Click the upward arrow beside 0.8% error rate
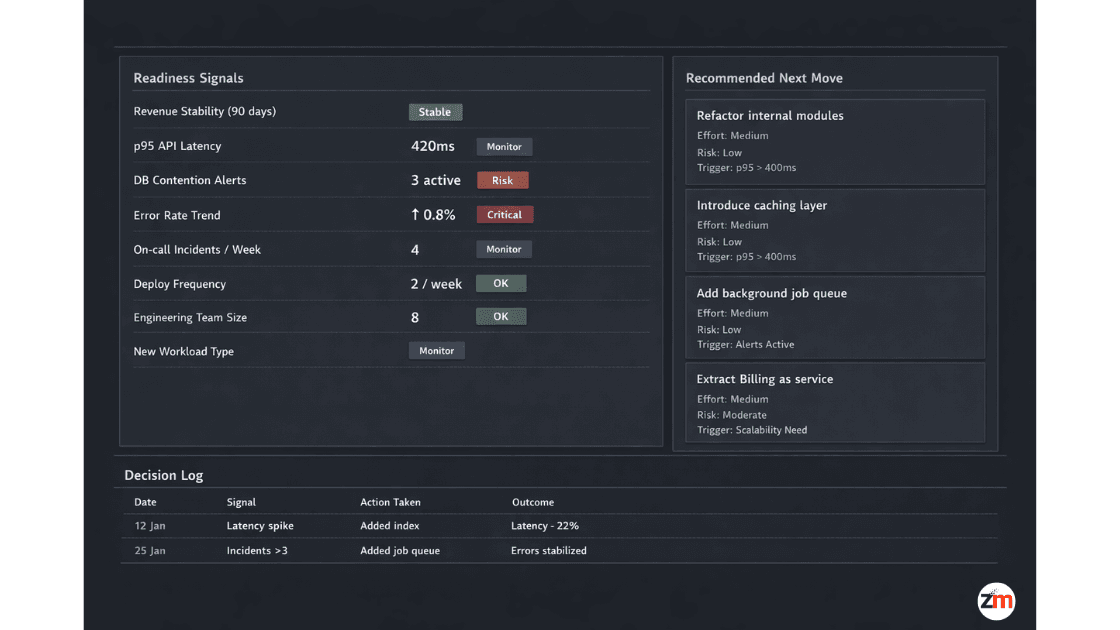The width and height of the screenshot is (1120, 630). pos(415,214)
